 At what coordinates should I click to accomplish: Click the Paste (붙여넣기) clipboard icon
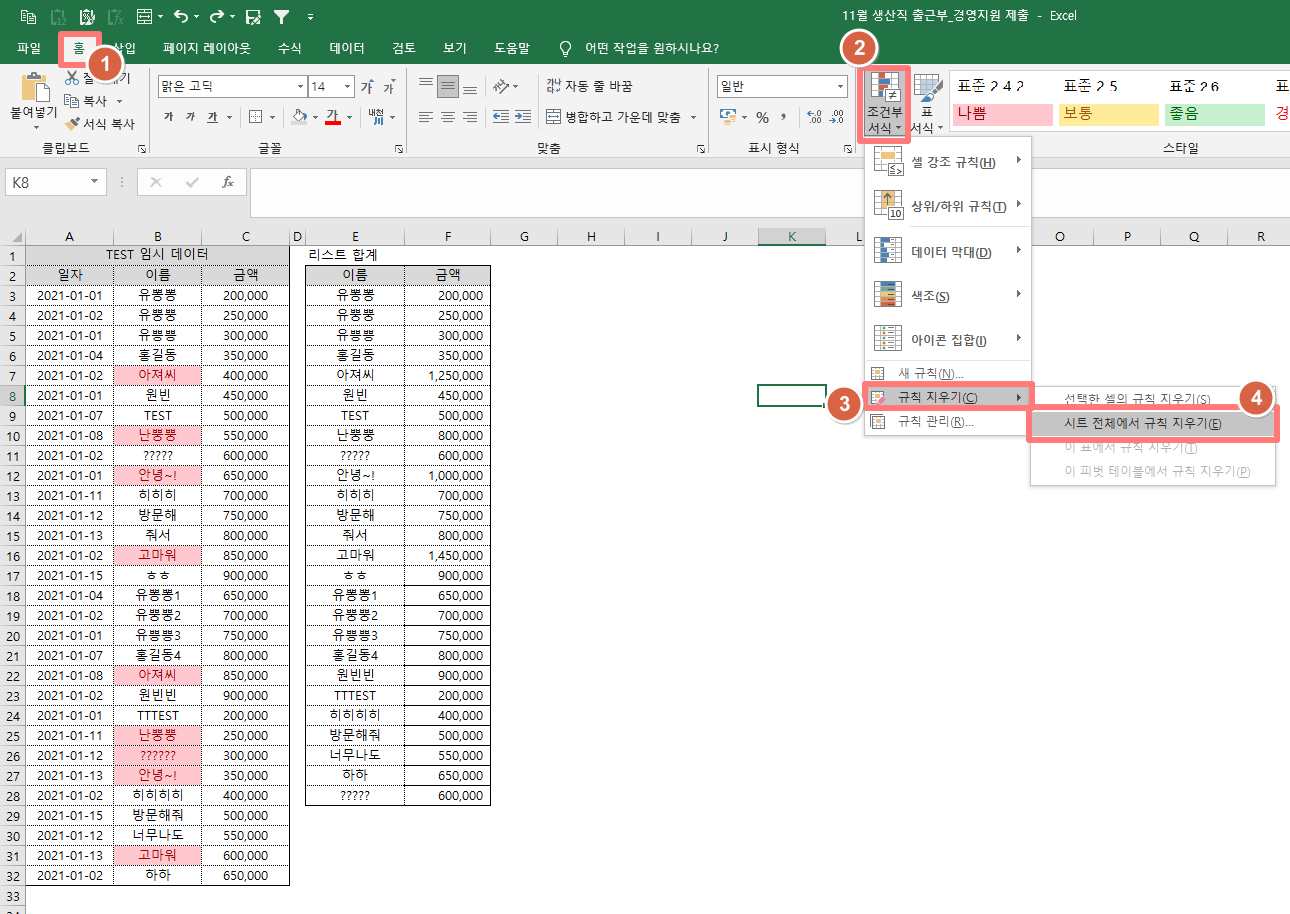click(x=35, y=87)
